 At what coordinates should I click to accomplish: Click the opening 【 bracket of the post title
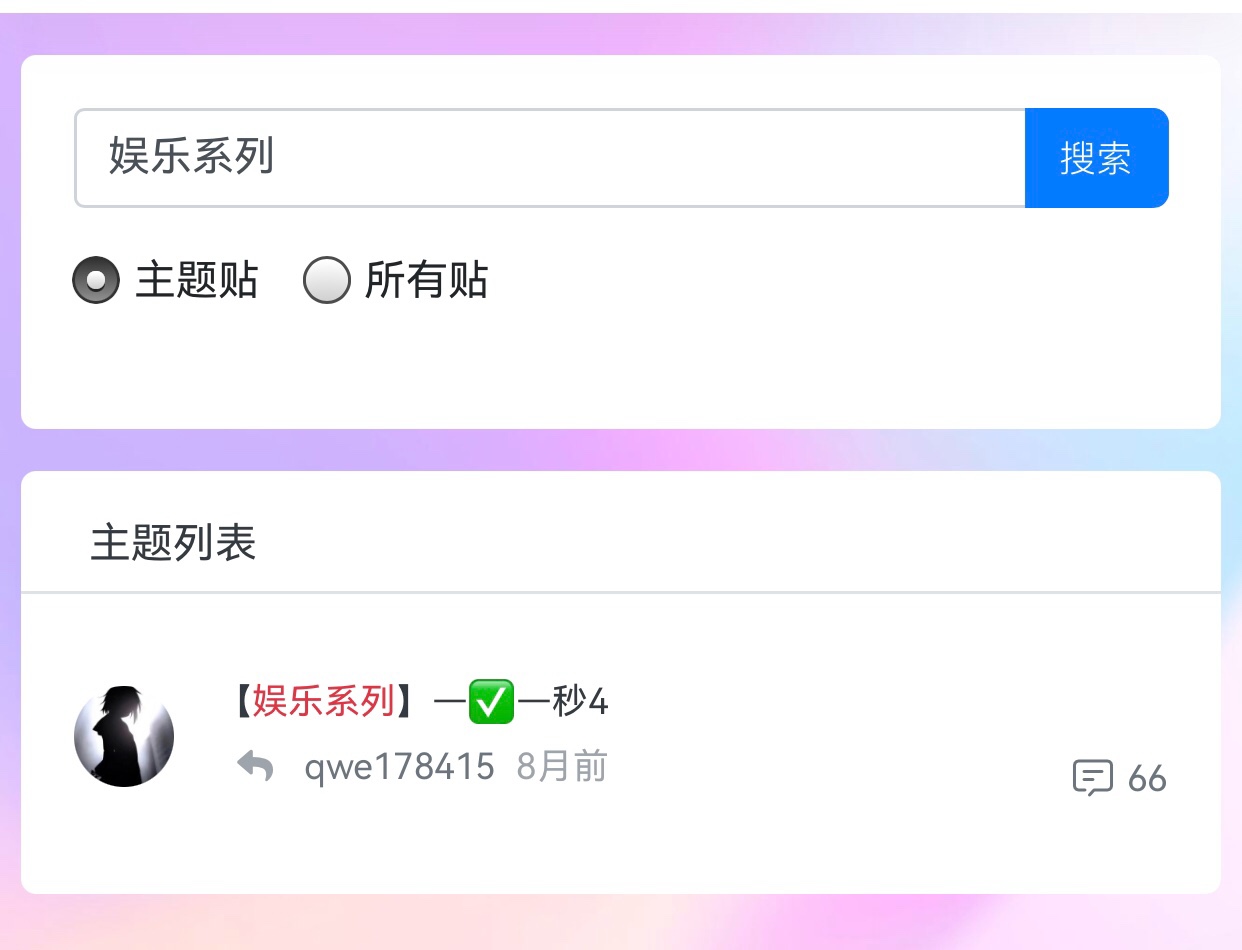[x=242, y=702]
